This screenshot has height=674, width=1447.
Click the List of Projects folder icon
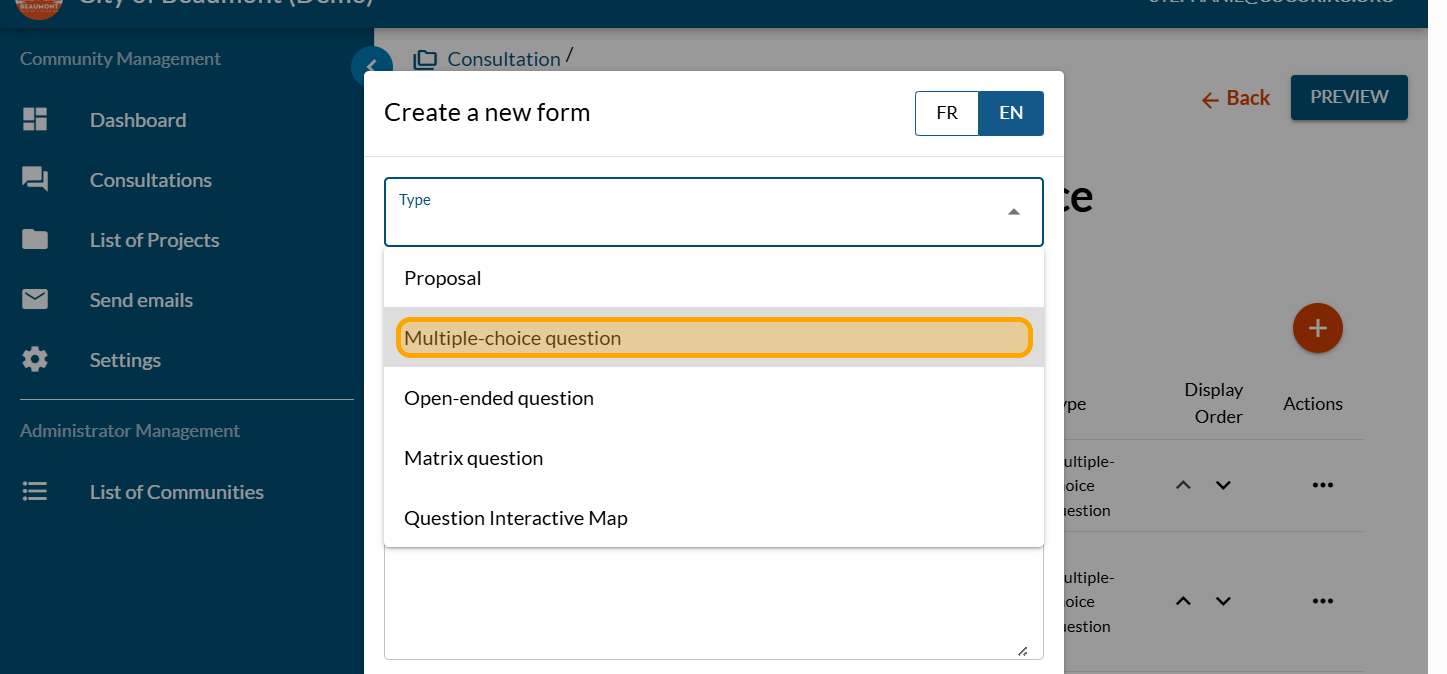click(35, 240)
